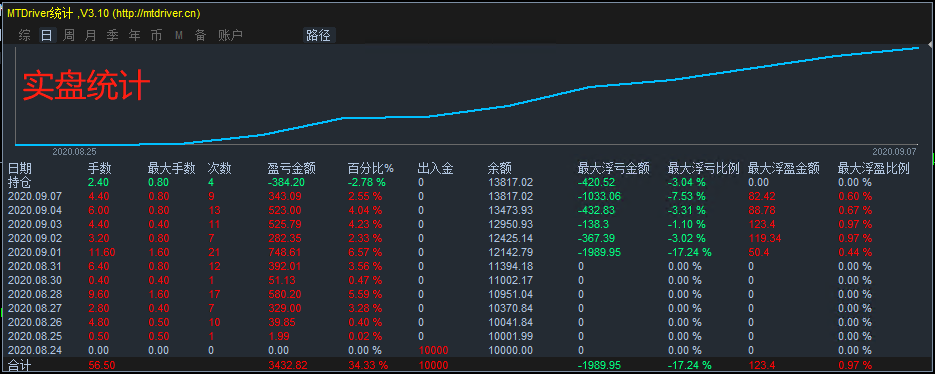Select the 2020.08.28 date row
Image resolution: width=935 pixels, height=374 pixels.
click(468, 294)
